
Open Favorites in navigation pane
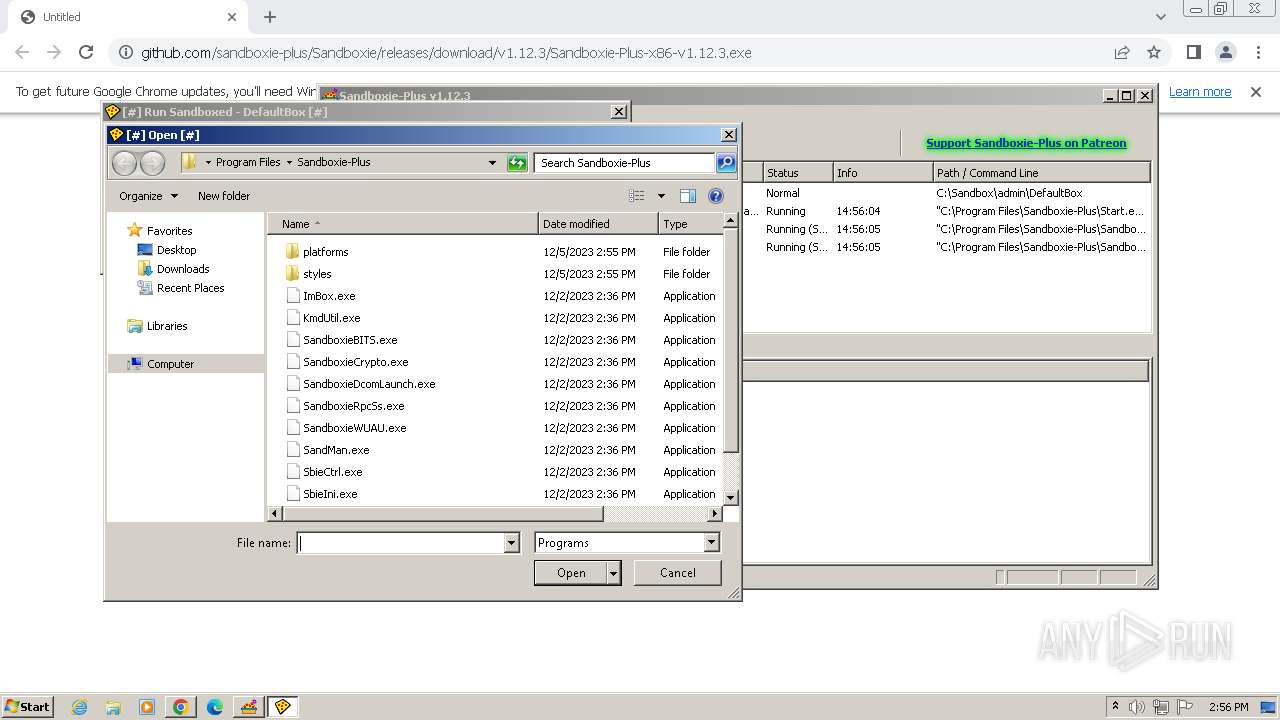(169, 231)
